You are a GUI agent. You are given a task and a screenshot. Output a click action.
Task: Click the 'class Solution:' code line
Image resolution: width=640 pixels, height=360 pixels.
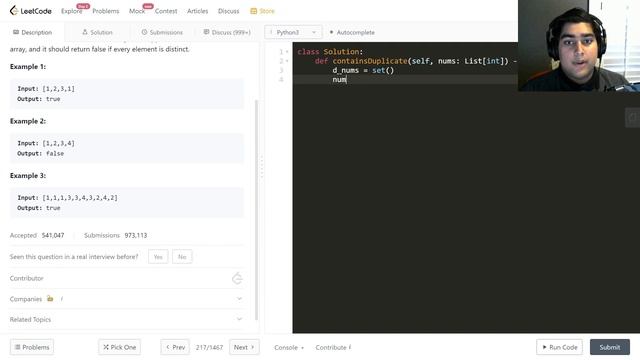point(330,52)
